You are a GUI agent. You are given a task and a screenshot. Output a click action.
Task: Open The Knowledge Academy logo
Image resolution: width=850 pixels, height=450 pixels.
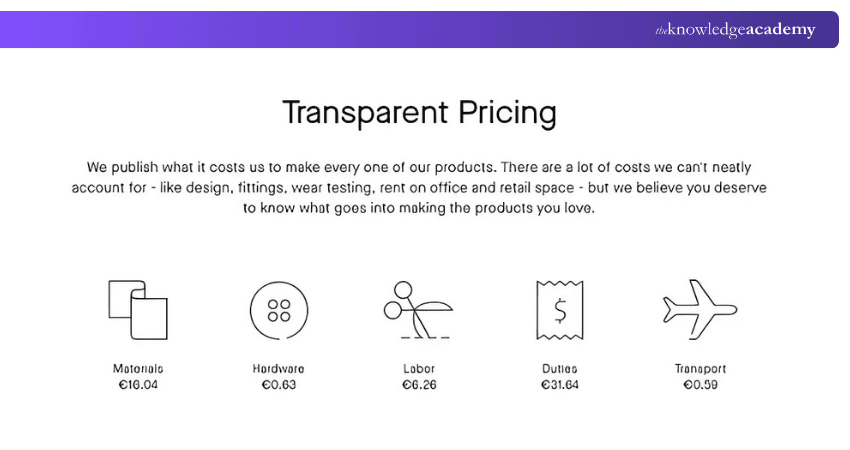(x=735, y=30)
